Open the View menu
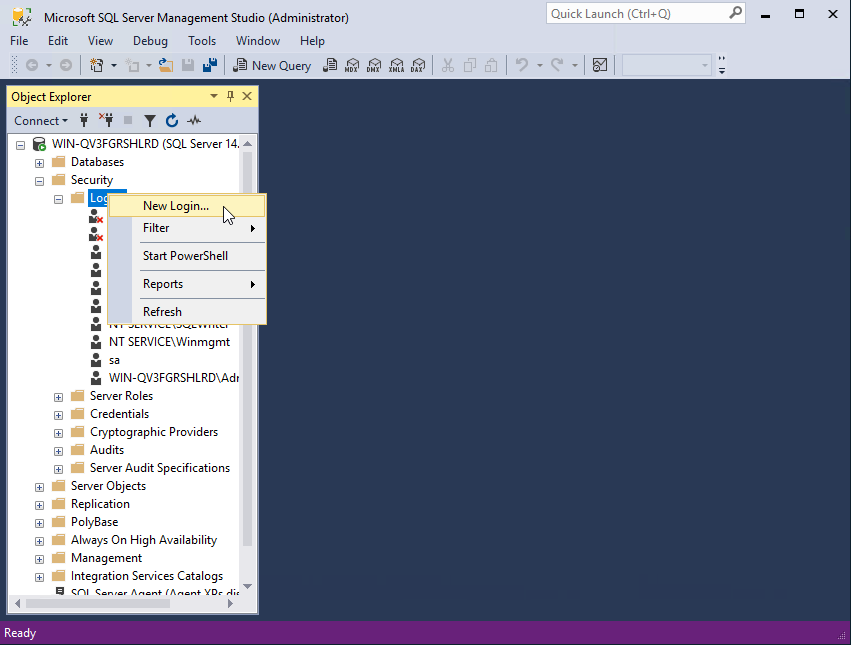Viewport: 851px width, 645px height. [x=100, y=41]
